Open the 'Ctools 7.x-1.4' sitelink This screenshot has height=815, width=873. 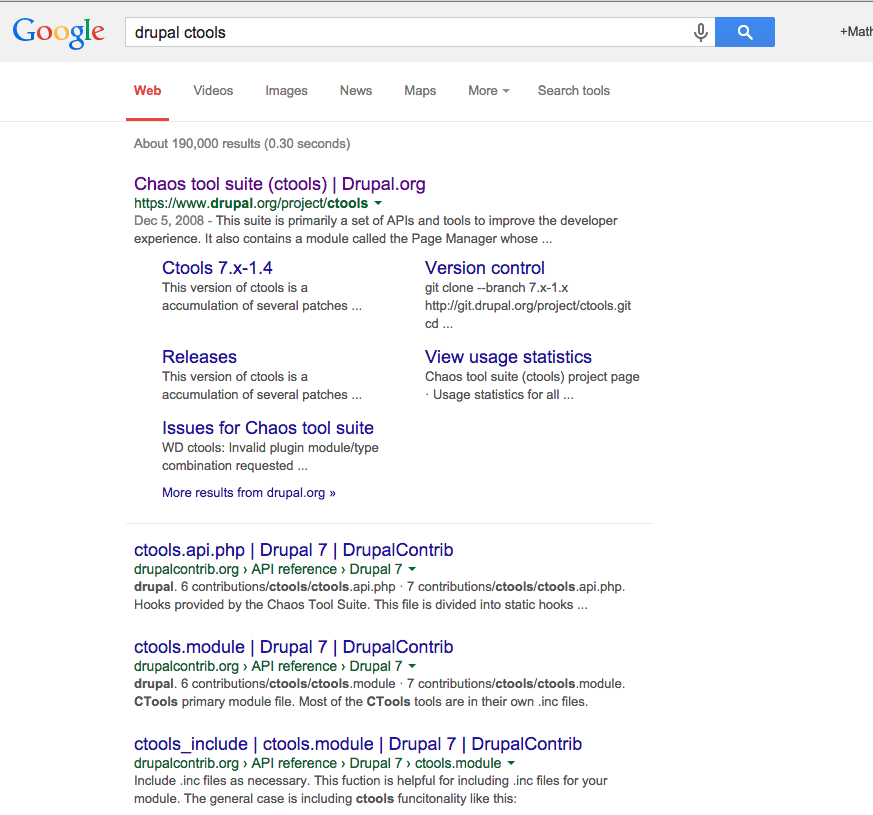coord(217,268)
